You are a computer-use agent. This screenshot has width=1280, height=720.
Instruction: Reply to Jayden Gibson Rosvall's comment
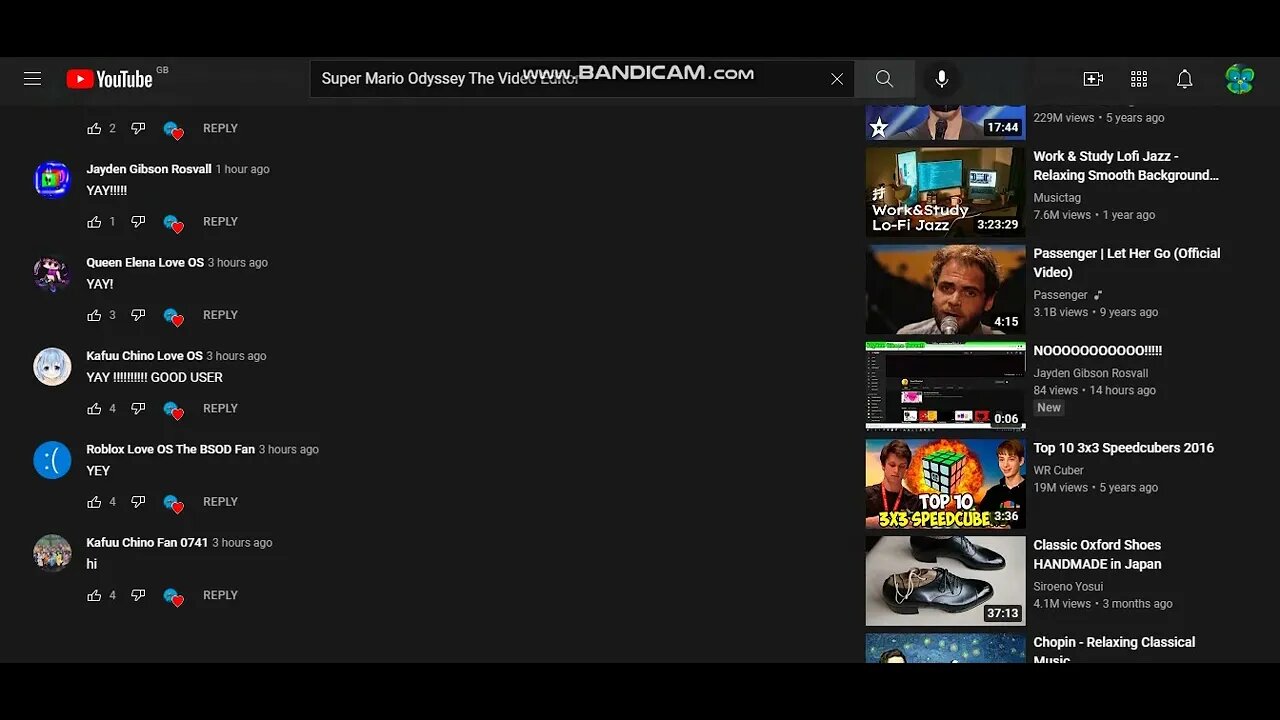[220, 222]
